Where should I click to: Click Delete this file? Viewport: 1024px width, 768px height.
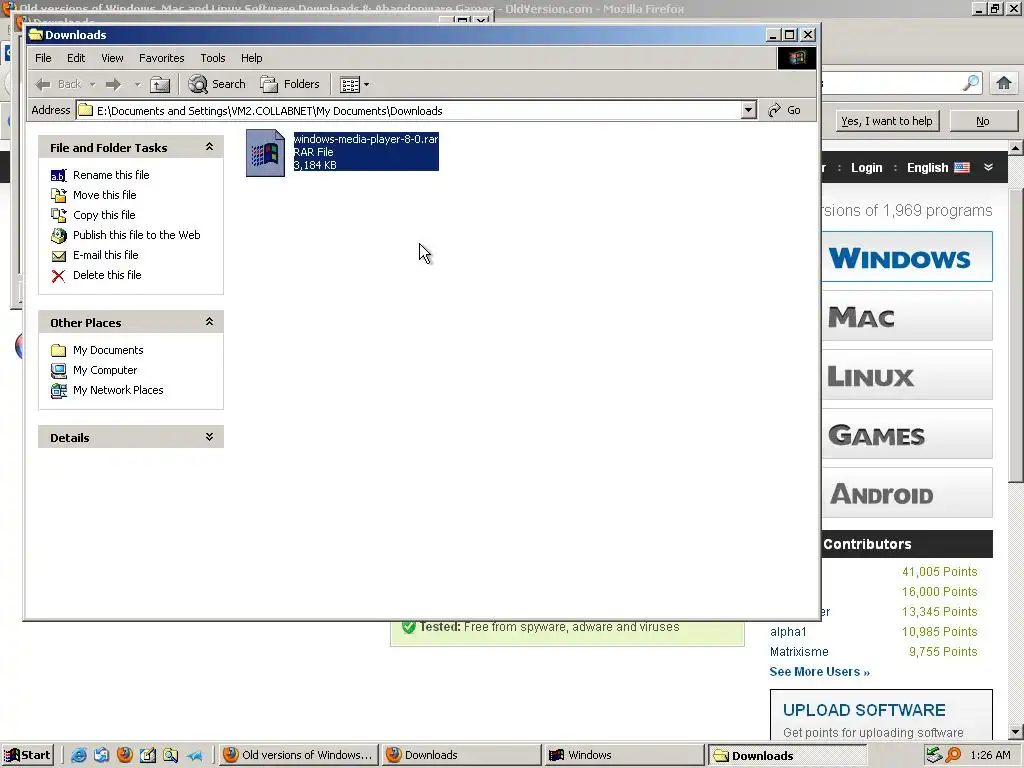click(107, 275)
